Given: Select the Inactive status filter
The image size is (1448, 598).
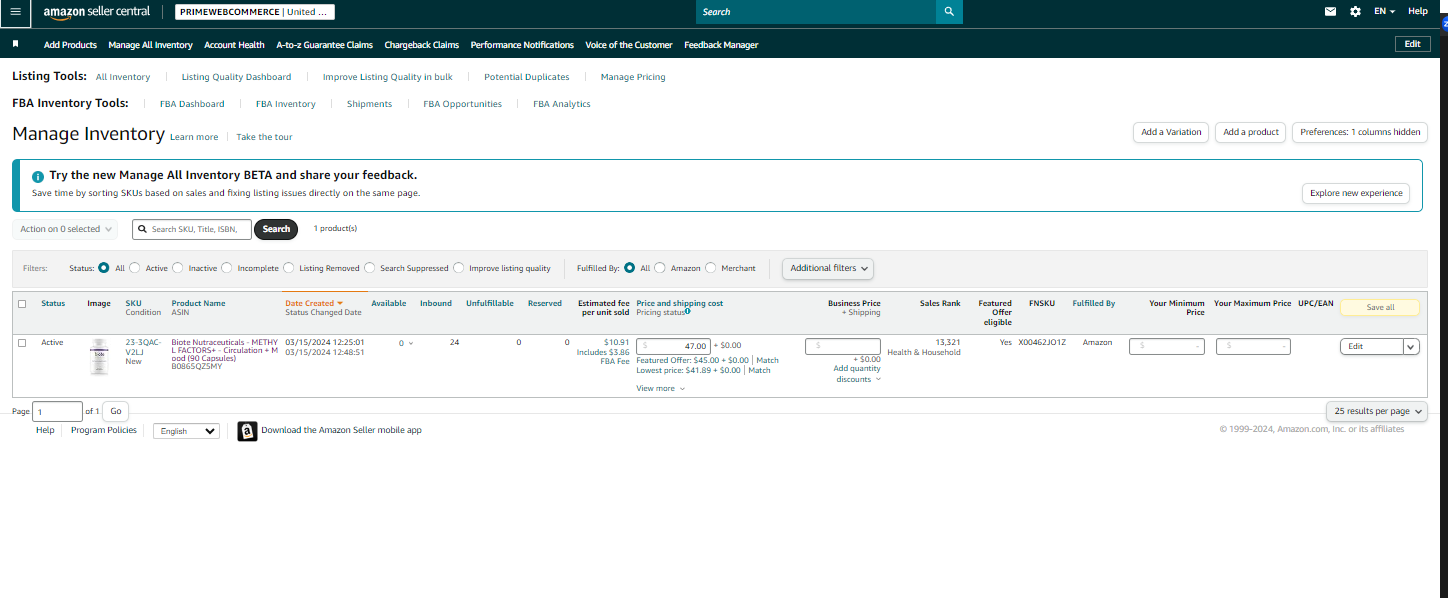Looking at the screenshot, I should (178, 268).
